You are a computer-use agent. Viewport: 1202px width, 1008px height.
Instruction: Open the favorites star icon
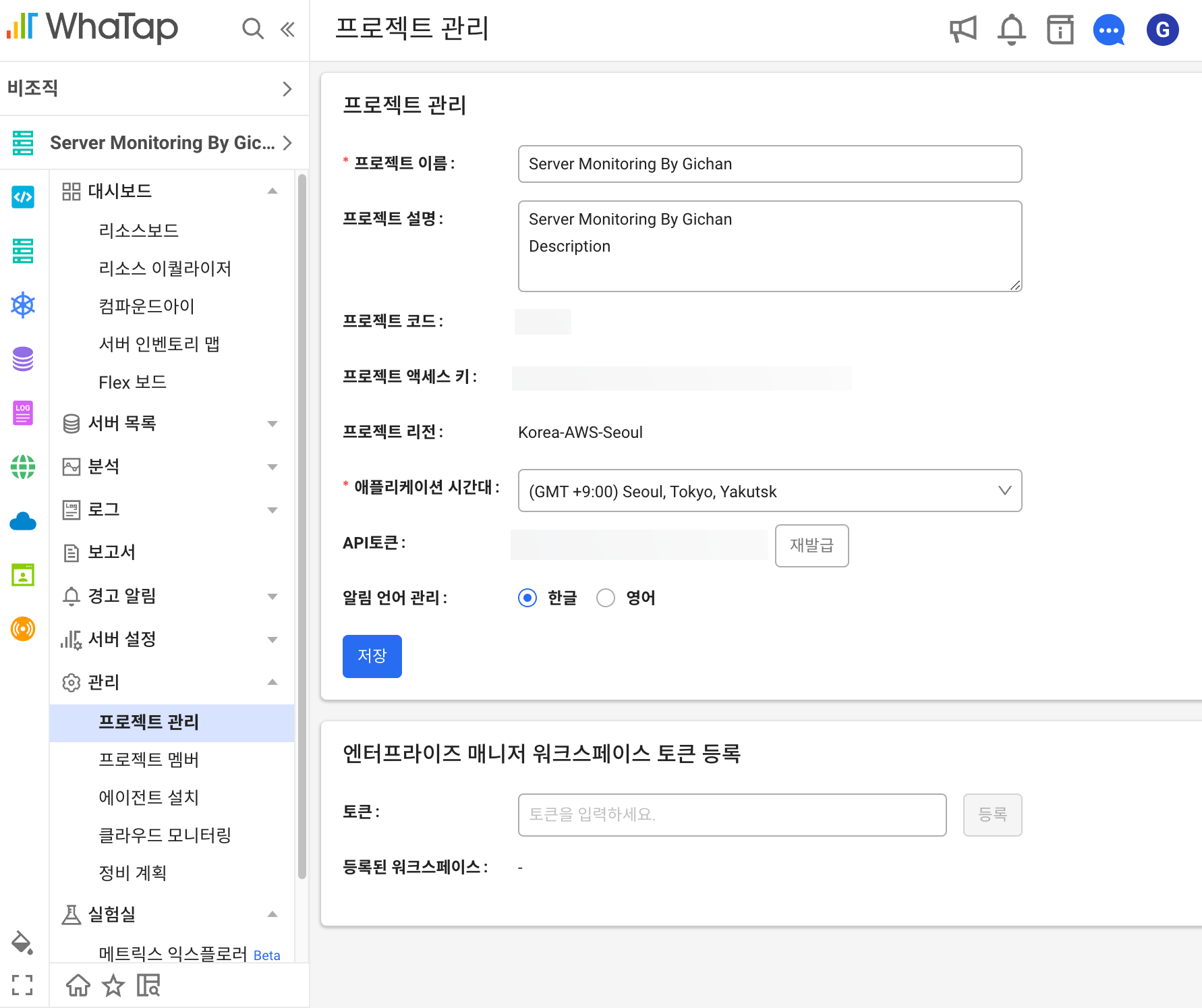[x=113, y=985]
